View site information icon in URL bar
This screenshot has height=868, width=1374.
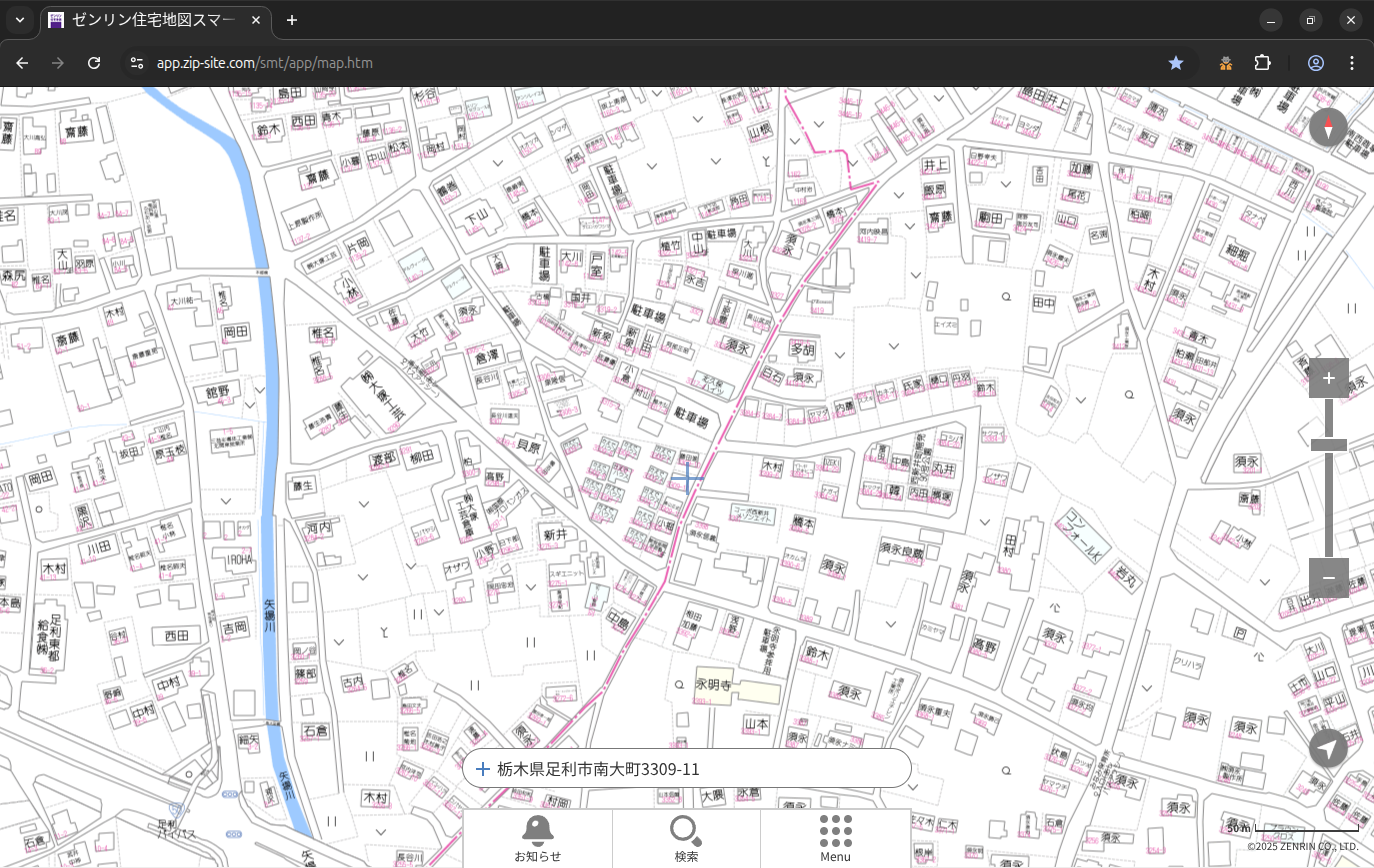click(x=136, y=63)
